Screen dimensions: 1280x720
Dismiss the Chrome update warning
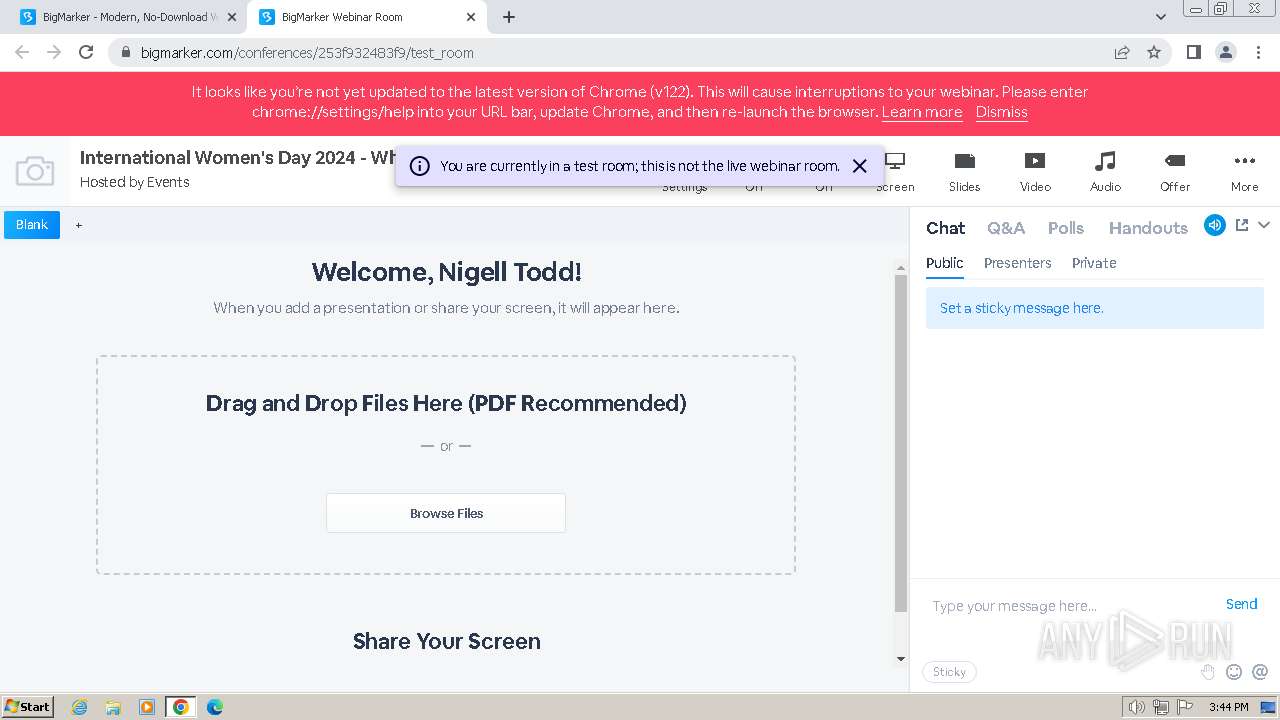coord(1001,112)
